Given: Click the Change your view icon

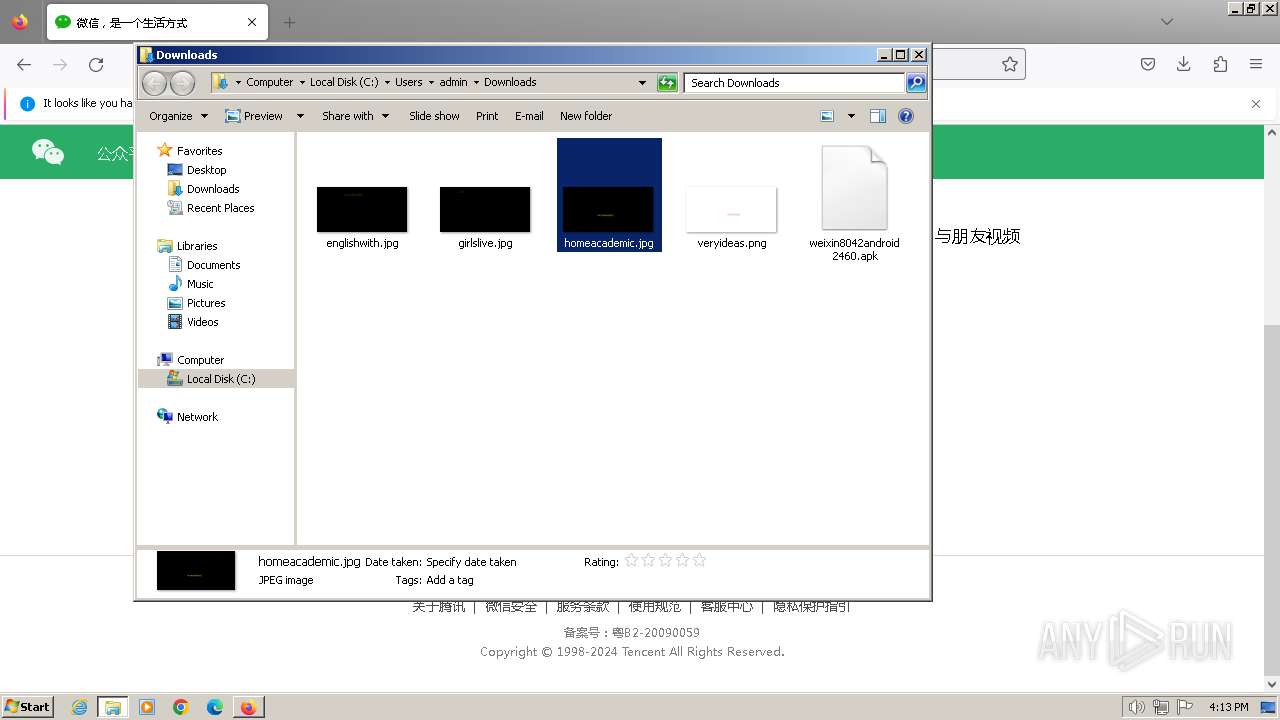Looking at the screenshot, I should click(x=827, y=116).
